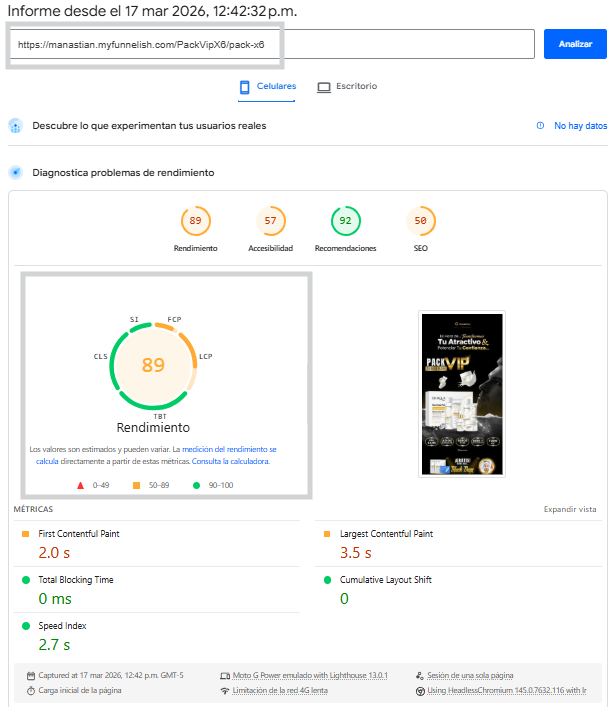Image resolution: width=612 pixels, height=707 pixels.
Task: Switch to the Escritorio tab
Action: tap(347, 87)
